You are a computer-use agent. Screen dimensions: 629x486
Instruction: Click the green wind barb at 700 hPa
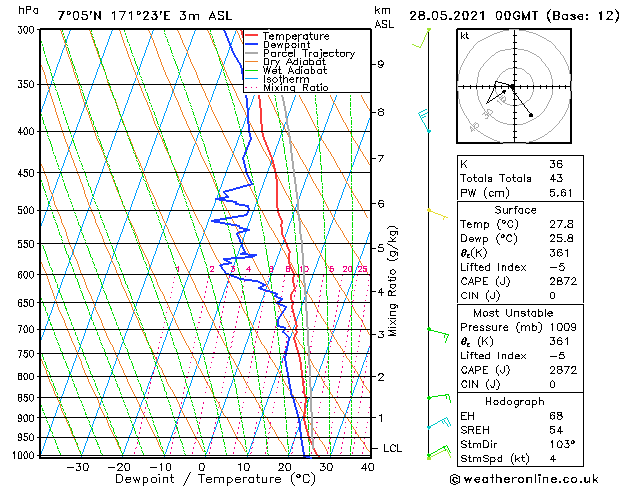coord(438,335)
